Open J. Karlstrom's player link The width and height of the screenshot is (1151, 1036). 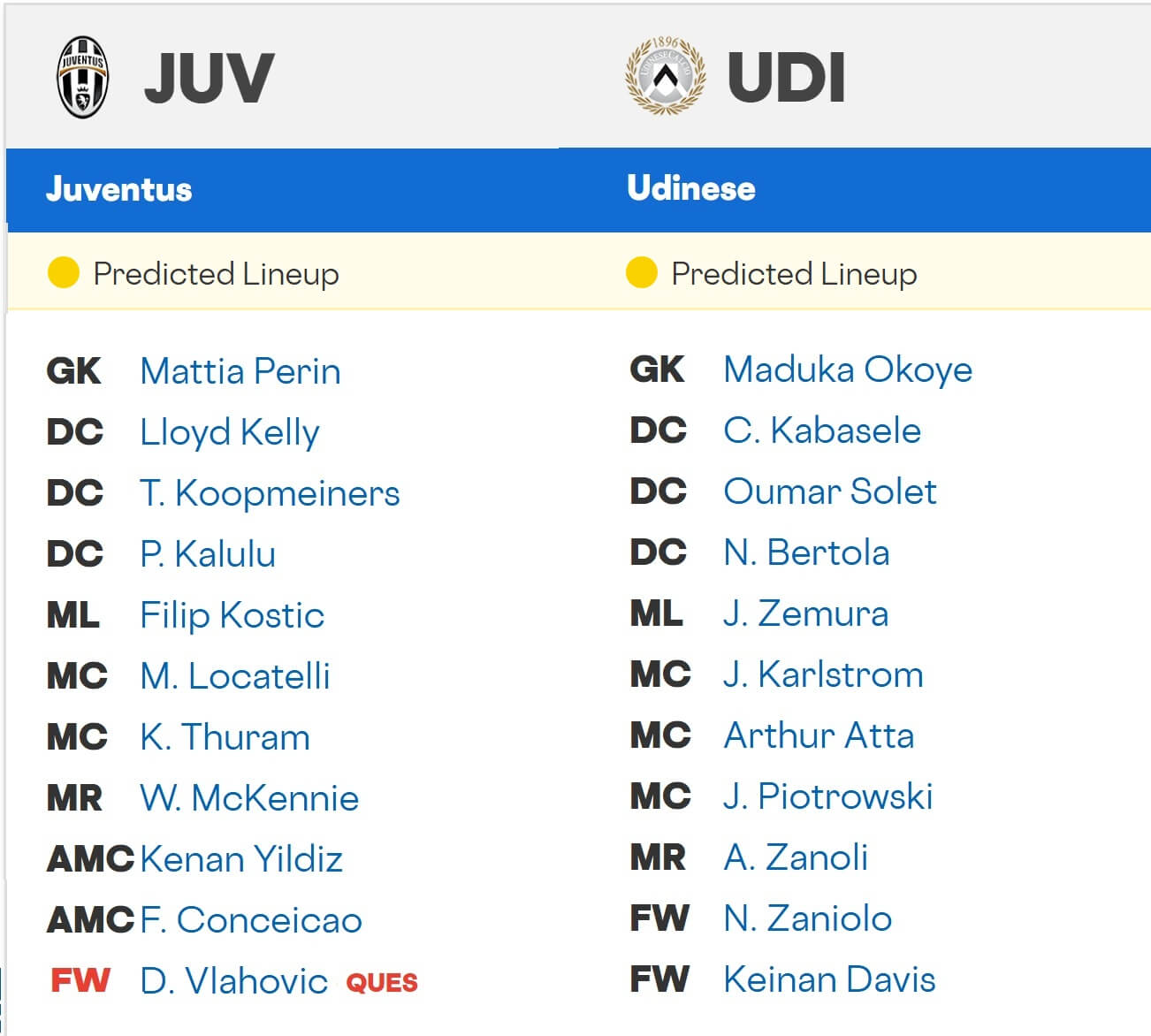(822, 675)
